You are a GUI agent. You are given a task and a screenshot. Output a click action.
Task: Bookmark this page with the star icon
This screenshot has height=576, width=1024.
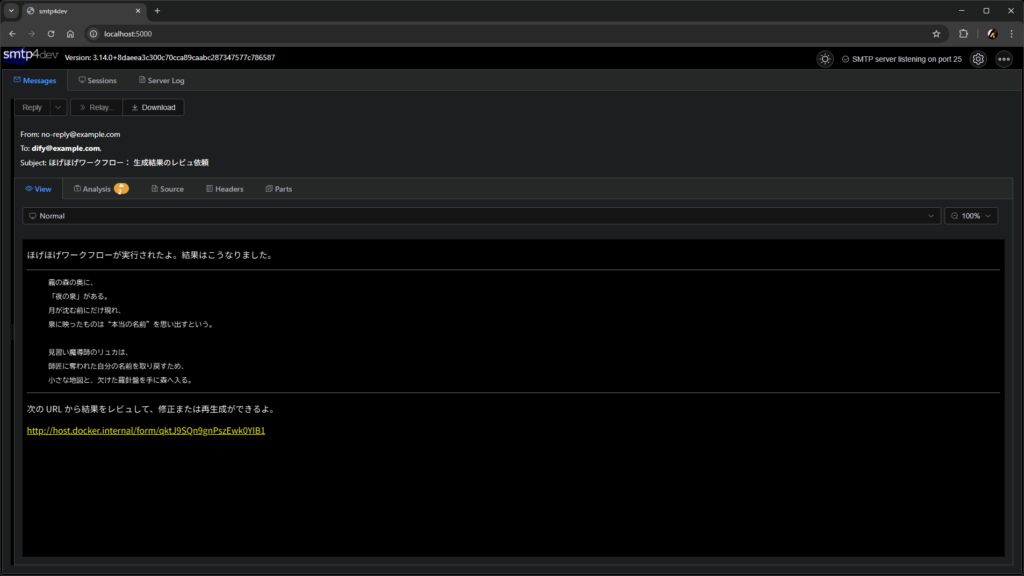click(x=936, y=33)
